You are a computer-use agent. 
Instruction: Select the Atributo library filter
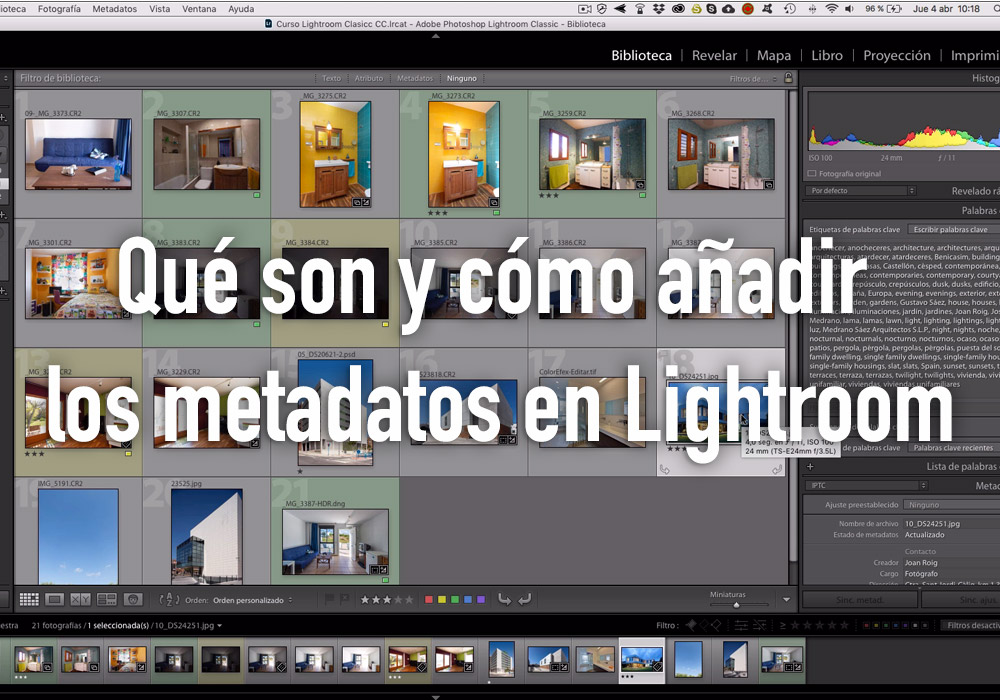coord(369,78)
